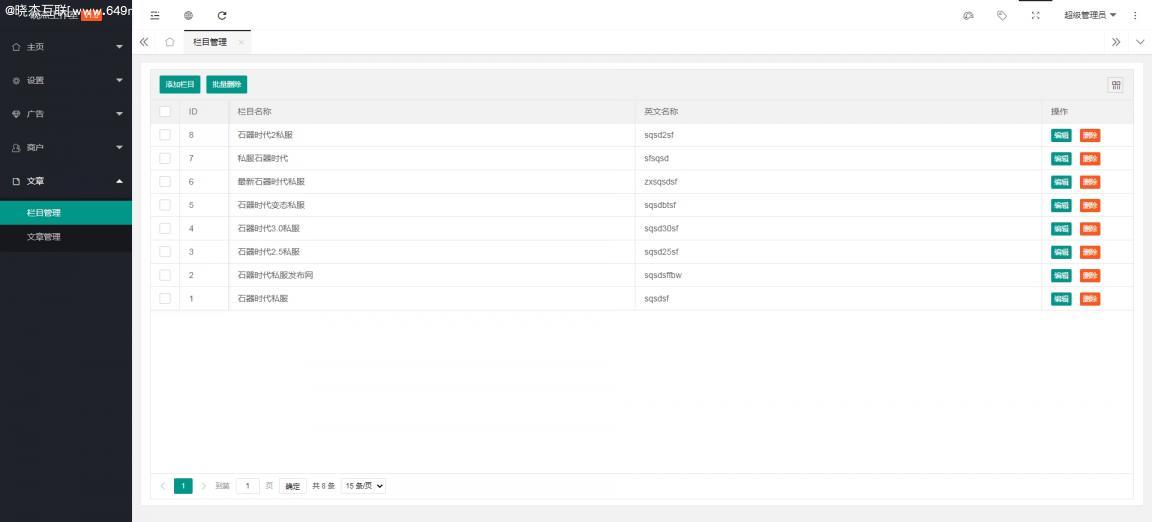
Task: Expand the 商户 sidebar menu
Action: point(66,148)
